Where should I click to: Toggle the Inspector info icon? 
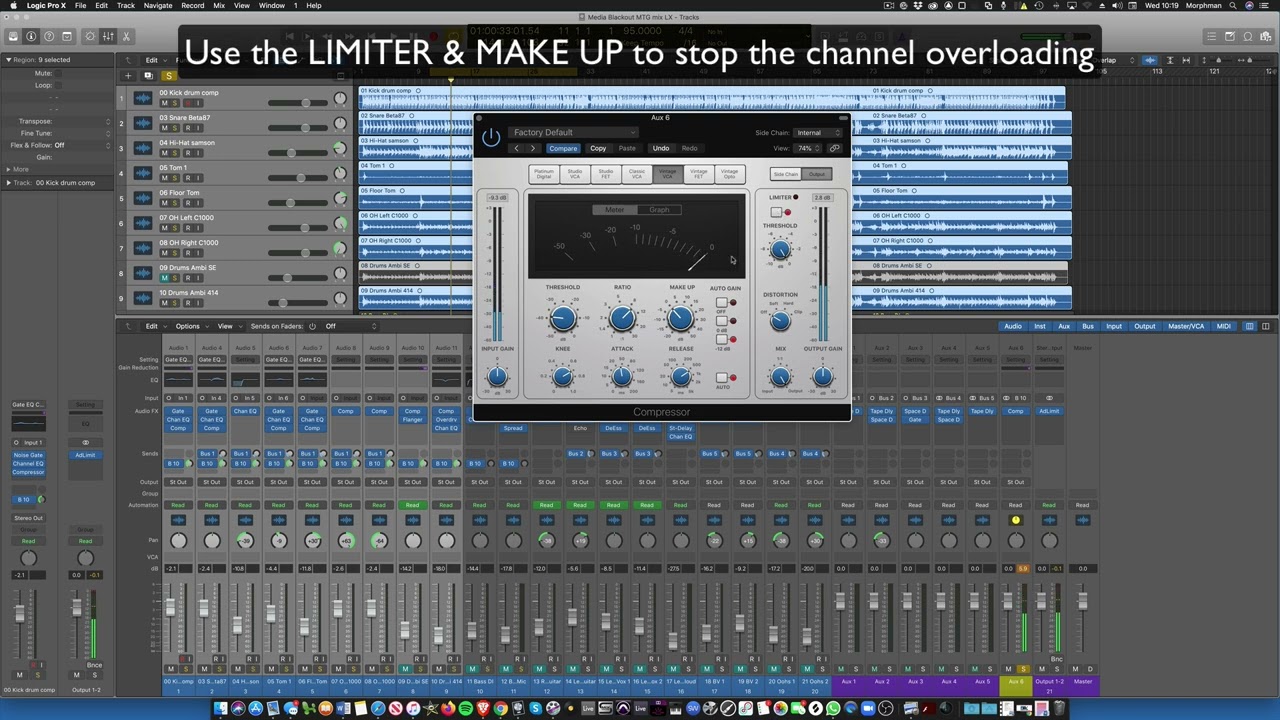coord(31,37)
